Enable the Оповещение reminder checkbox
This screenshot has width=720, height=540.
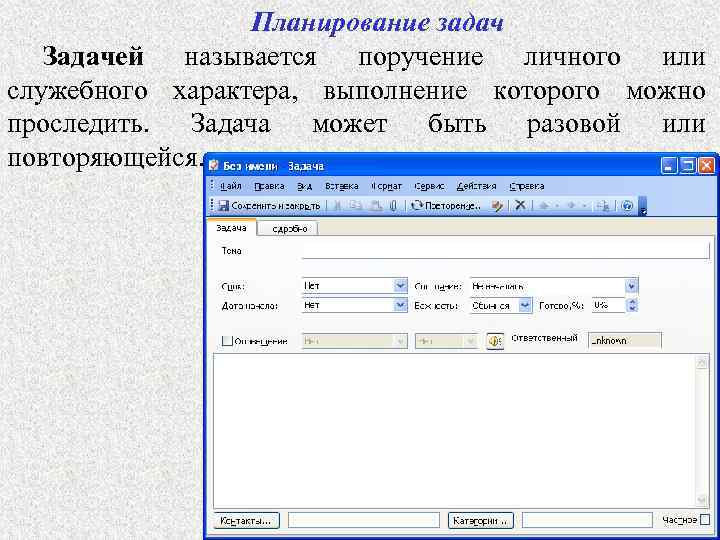[x=227, y=341]
